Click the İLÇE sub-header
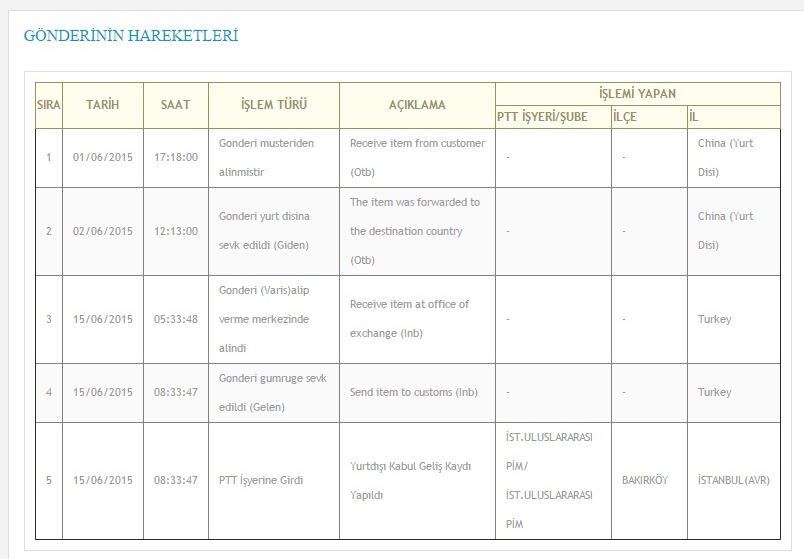Viewport: 804px width, 559px height. point(649,117)
